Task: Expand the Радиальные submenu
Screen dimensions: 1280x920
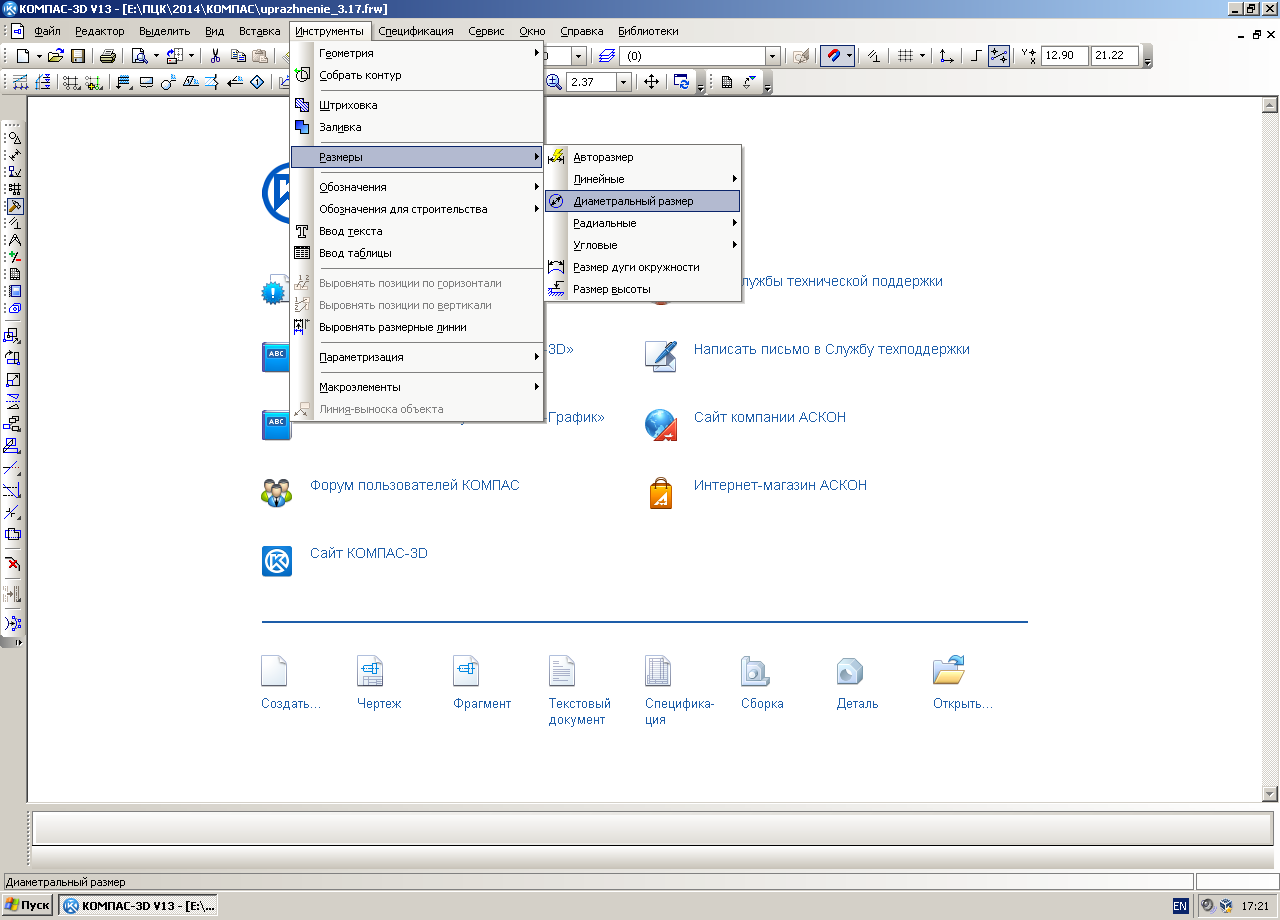Action: coord(643,223)
